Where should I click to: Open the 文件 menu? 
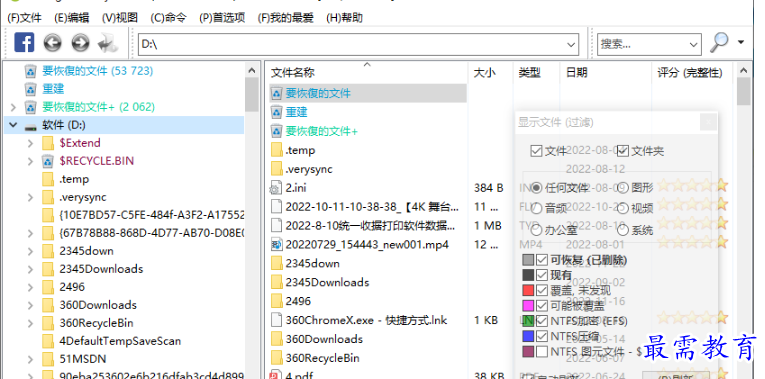point(24,18)
